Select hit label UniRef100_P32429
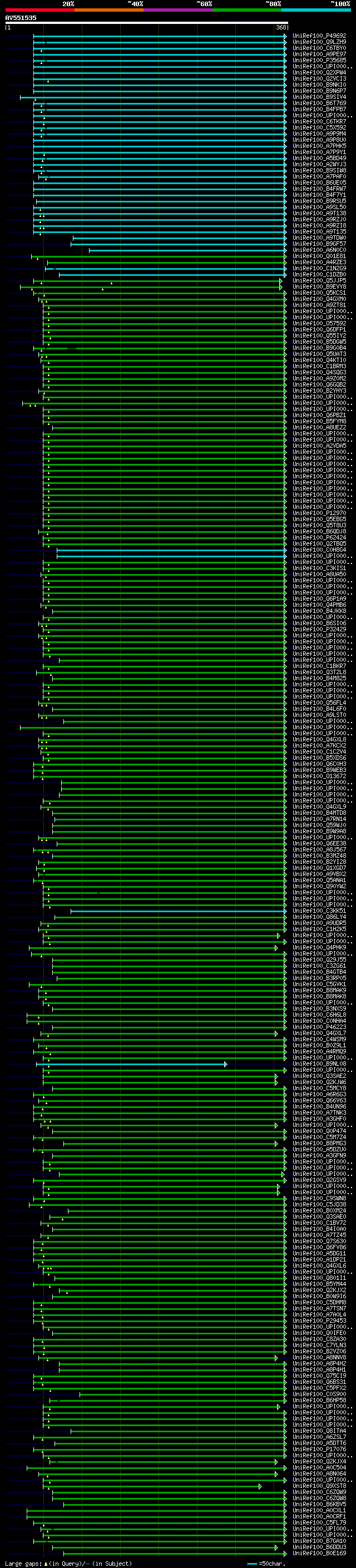This screenshot has height=1568, width=356. tap(319, 630)
